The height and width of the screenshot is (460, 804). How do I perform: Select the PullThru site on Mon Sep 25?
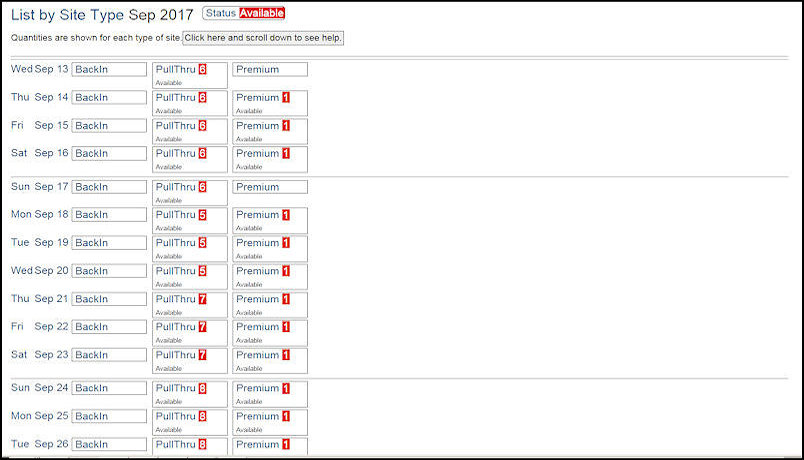[x=189, y=421]
